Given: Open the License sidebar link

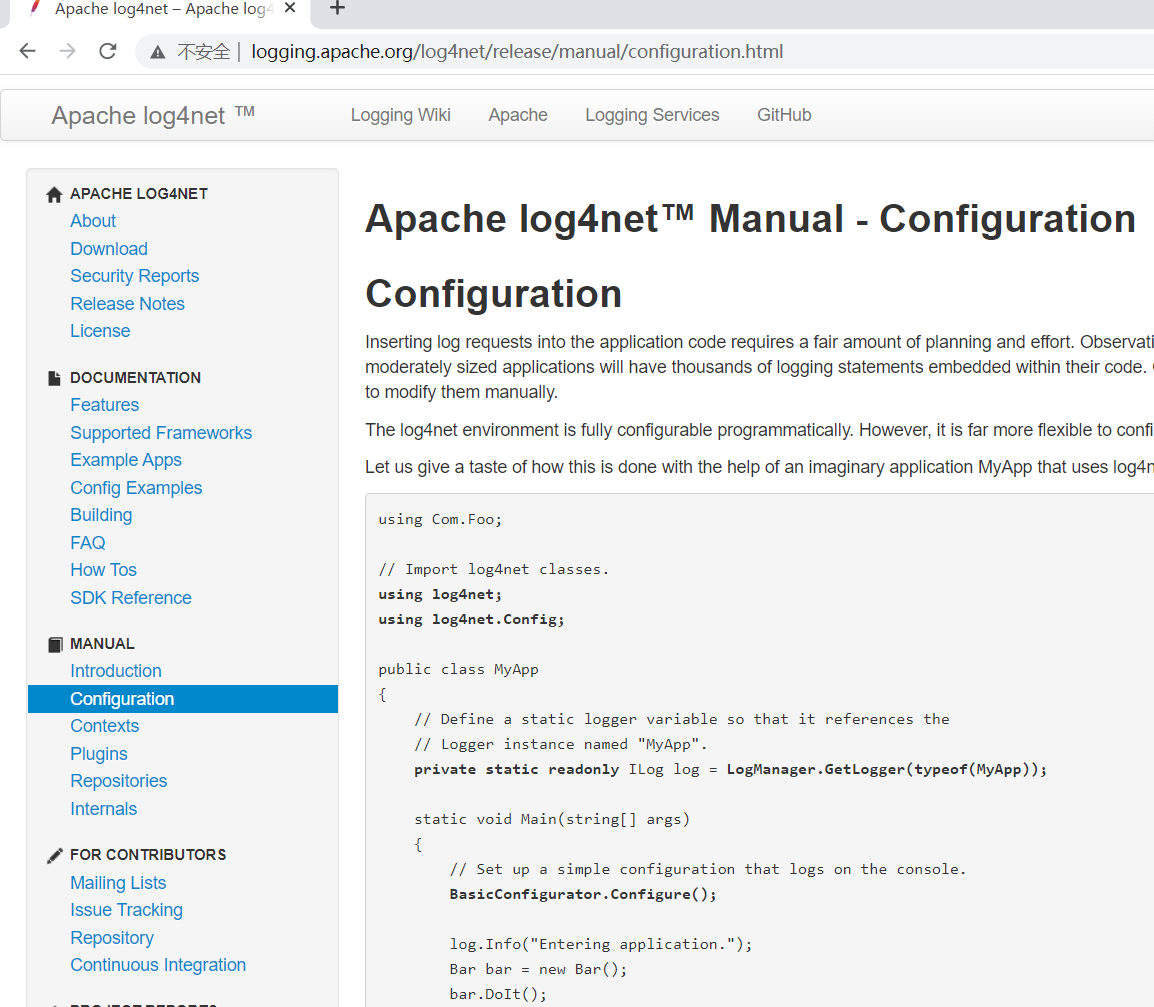Looking at the screenshot, I should coord(100,331).
